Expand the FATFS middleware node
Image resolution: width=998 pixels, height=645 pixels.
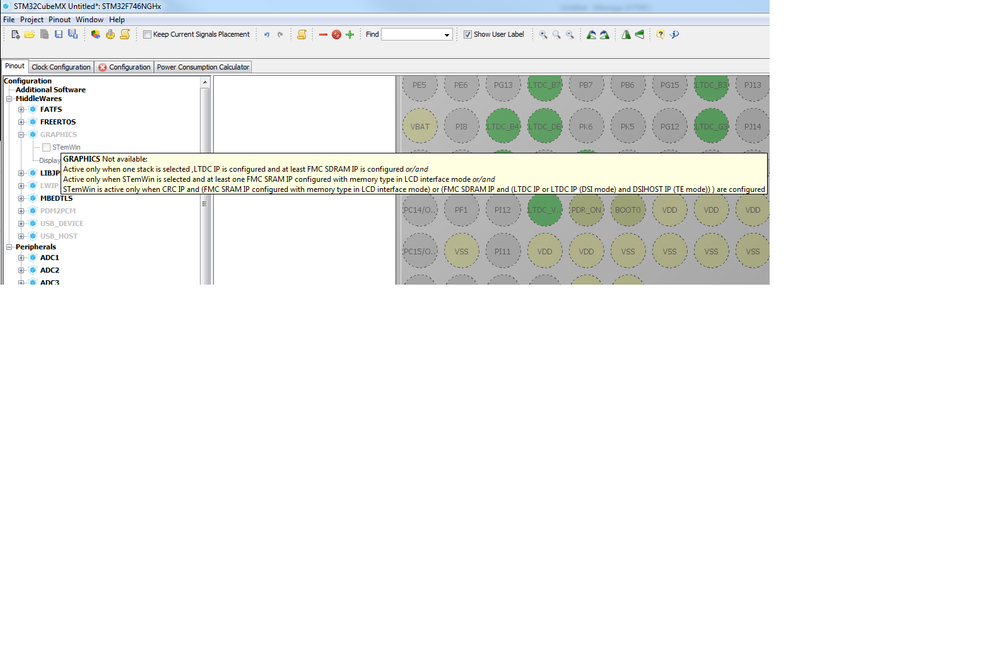tap(21, 110)
